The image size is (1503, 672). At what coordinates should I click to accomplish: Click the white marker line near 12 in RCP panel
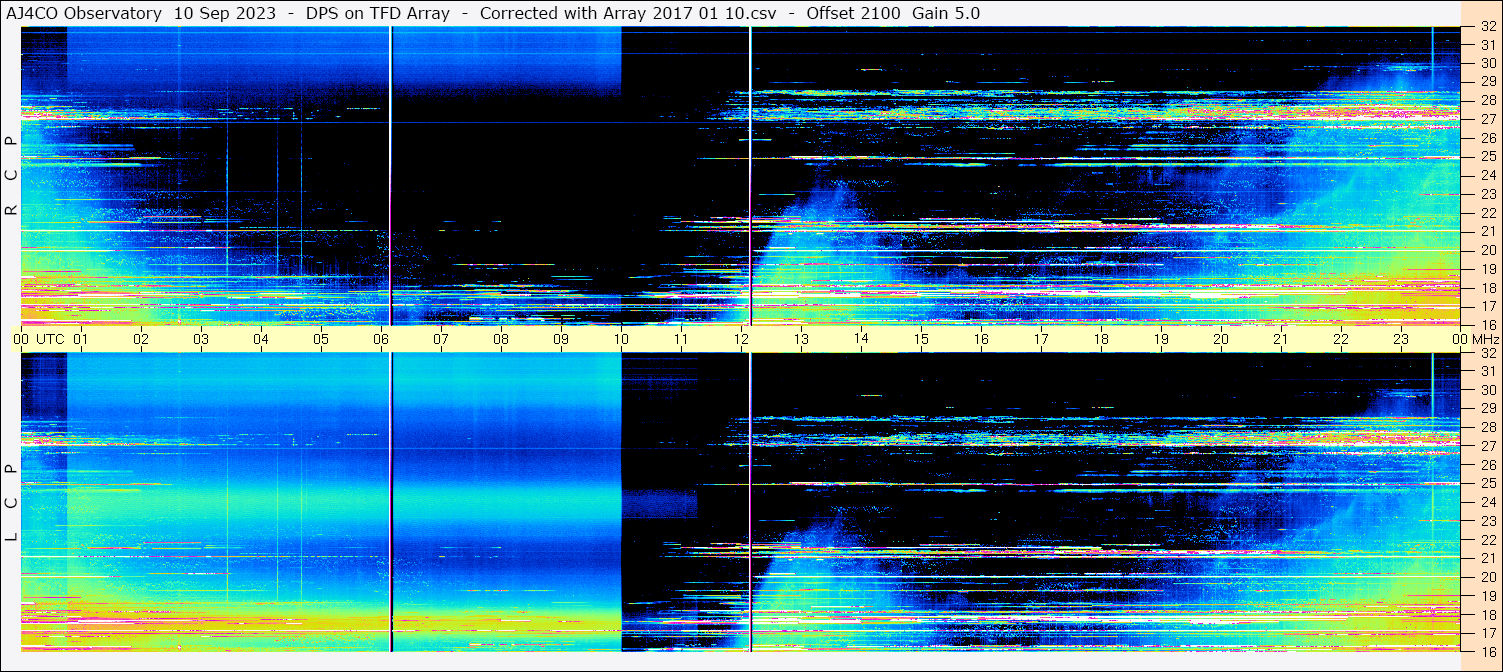coord(750,176)
